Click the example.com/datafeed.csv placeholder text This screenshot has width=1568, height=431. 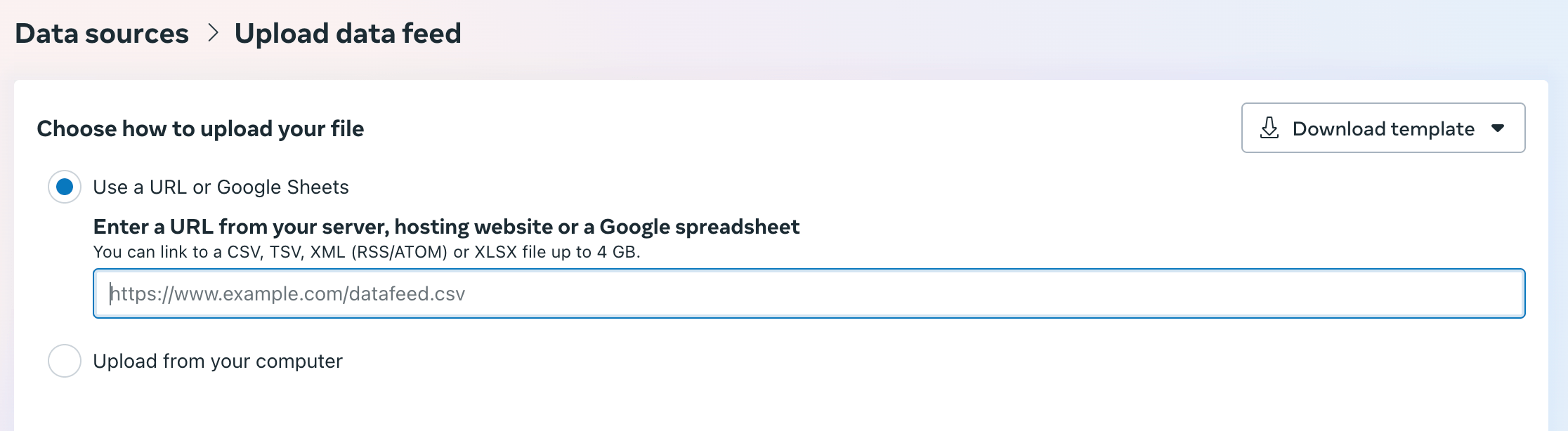(x=288, y=294)
